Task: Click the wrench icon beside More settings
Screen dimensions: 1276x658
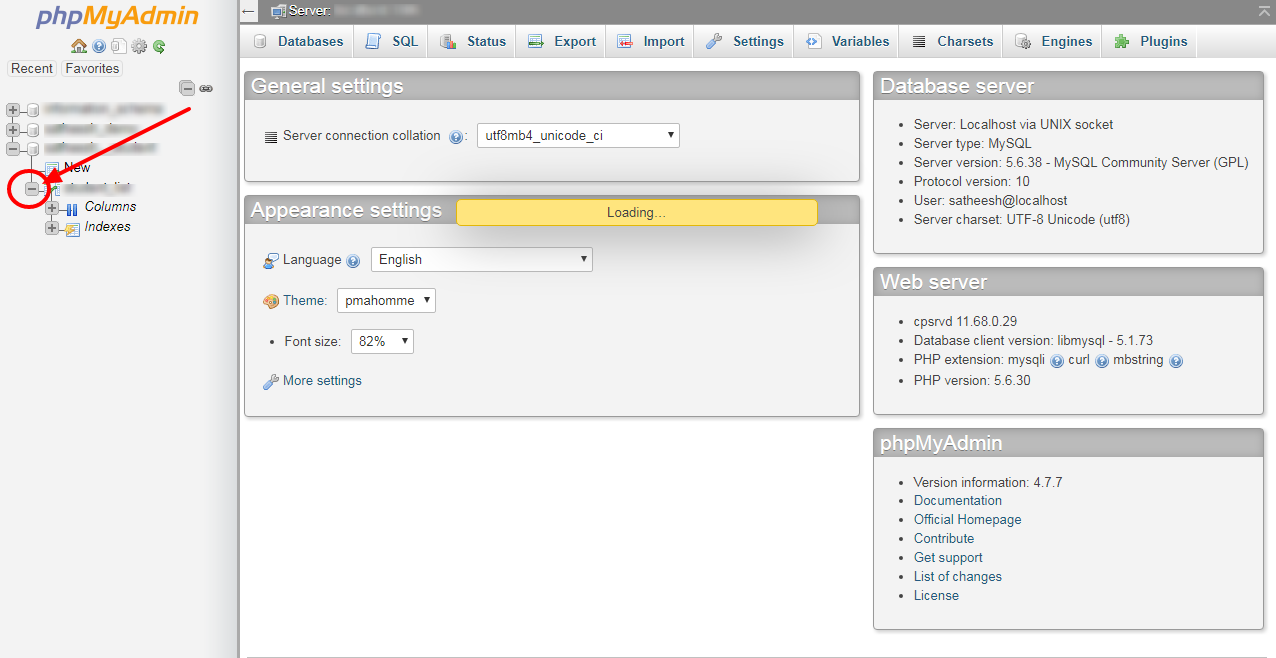Action: [x=270, y=381]
